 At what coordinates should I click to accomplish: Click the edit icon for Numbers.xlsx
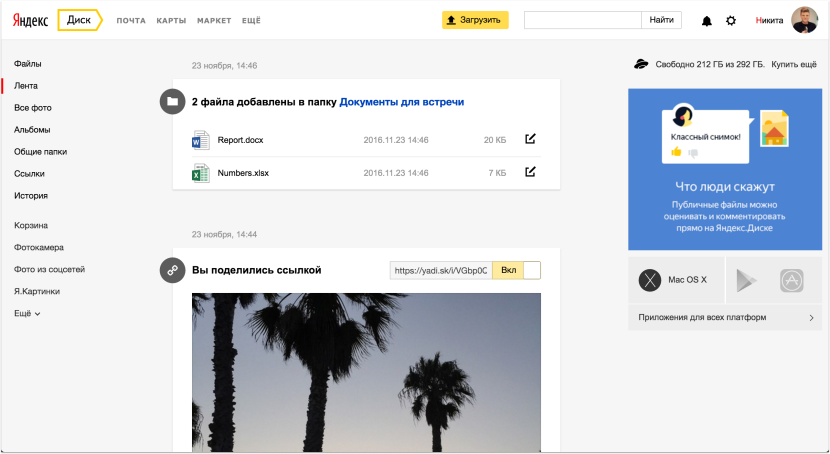pos(531,172)
